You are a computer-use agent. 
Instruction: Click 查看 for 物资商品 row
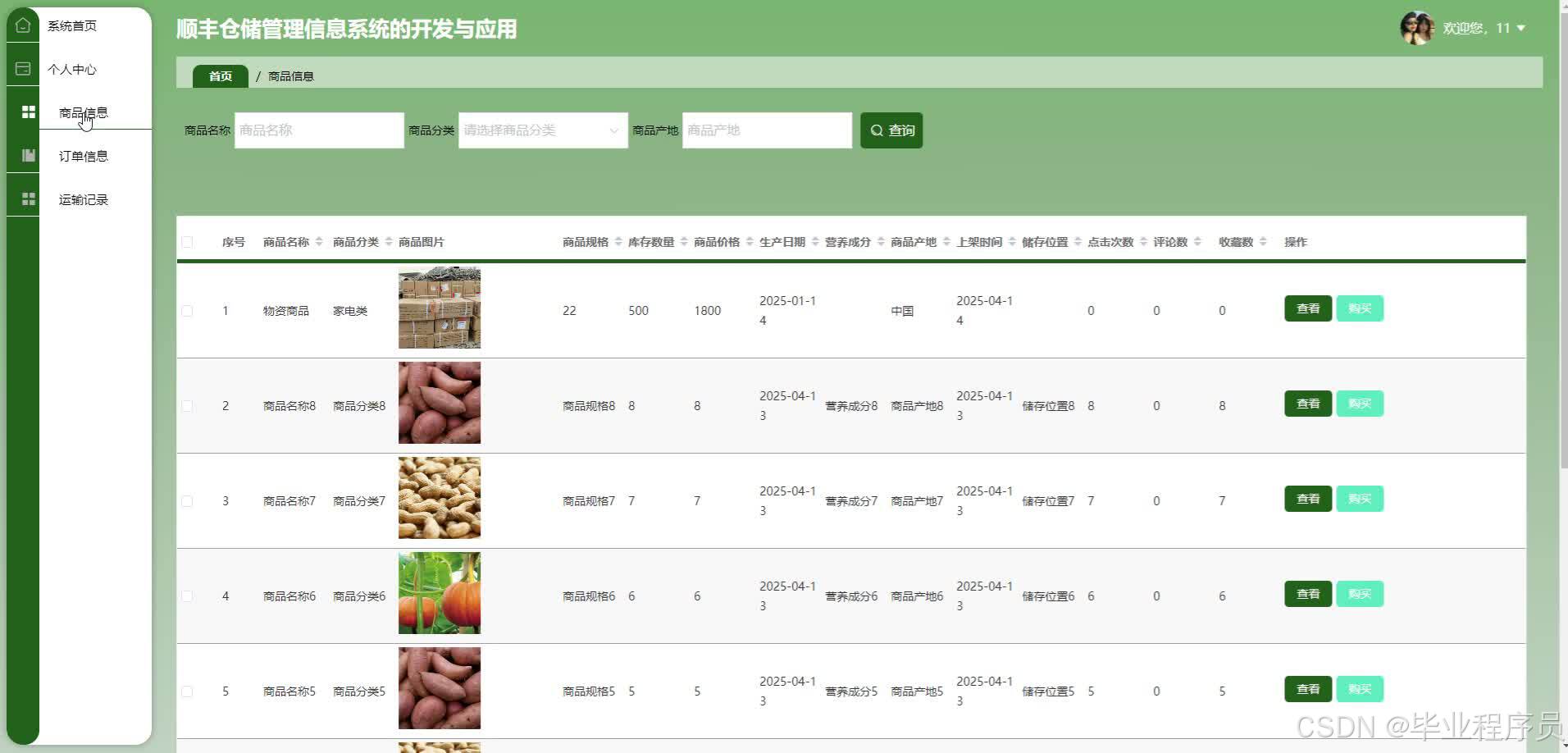1308,308
